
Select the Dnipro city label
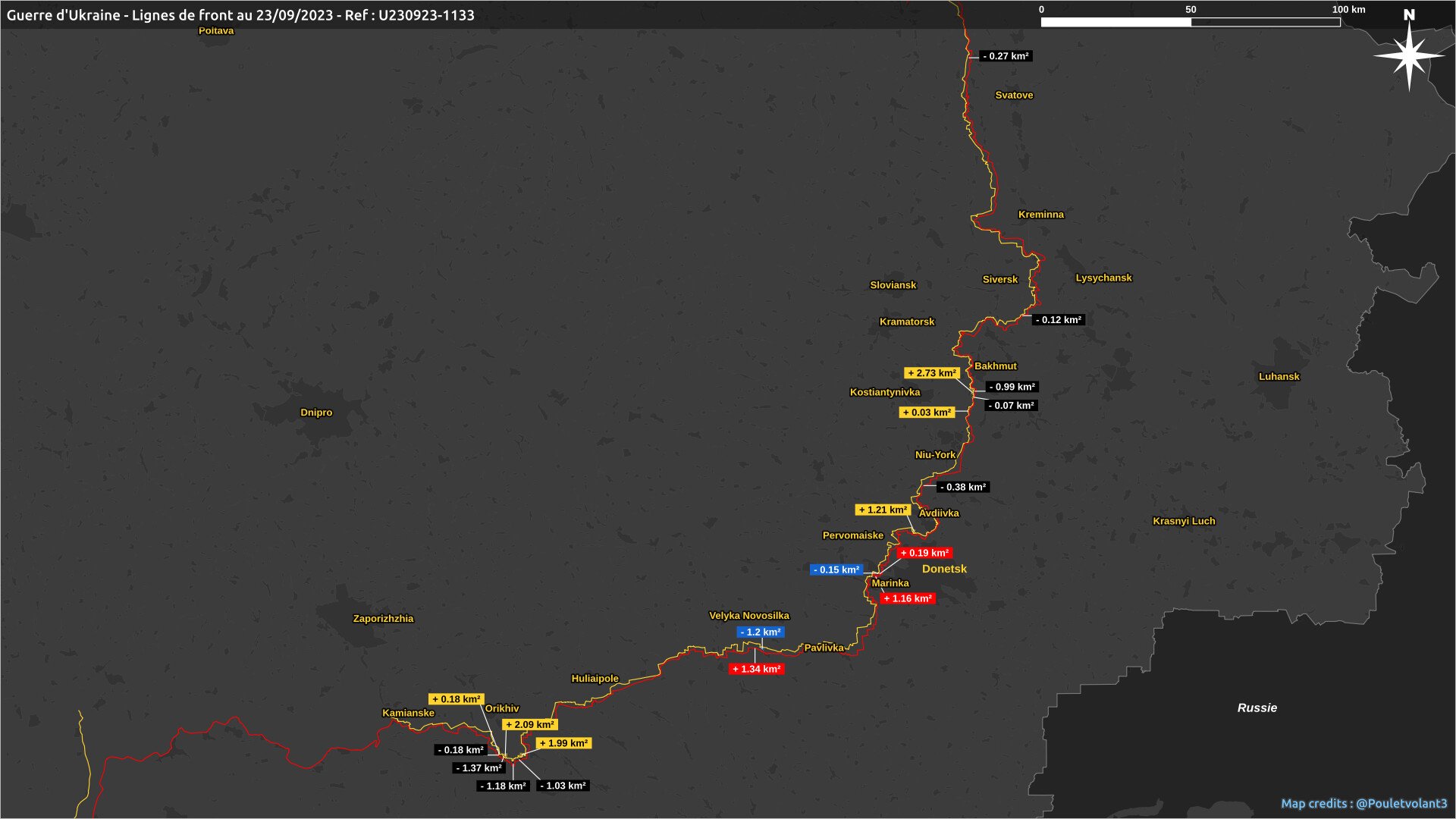click(x=316, y=413)
